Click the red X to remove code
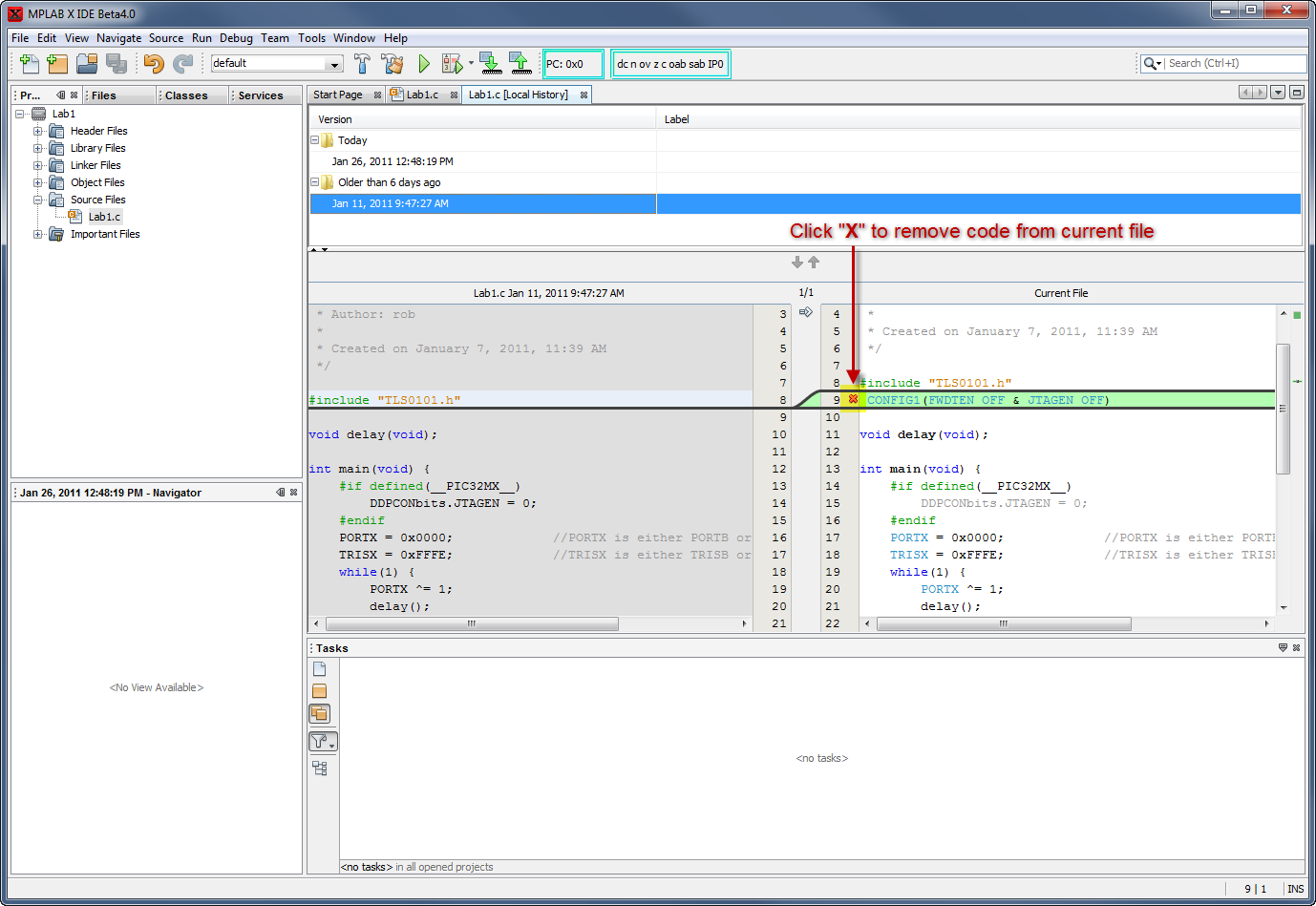The image size is (1316, 906). pos(853,399)
